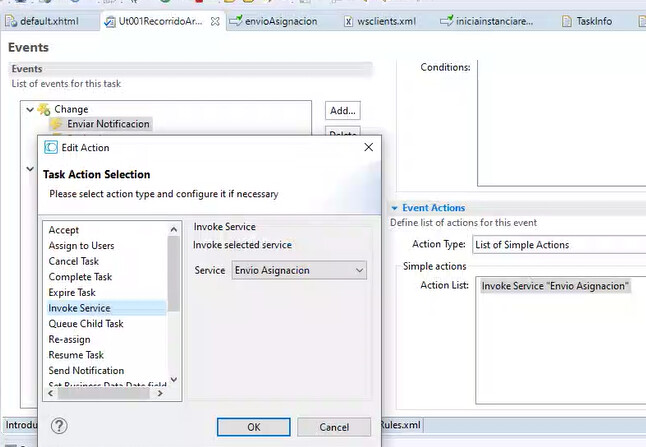Select the Enviar Notificacion event
Screen dimensions: 646x447
coord(108,124)
